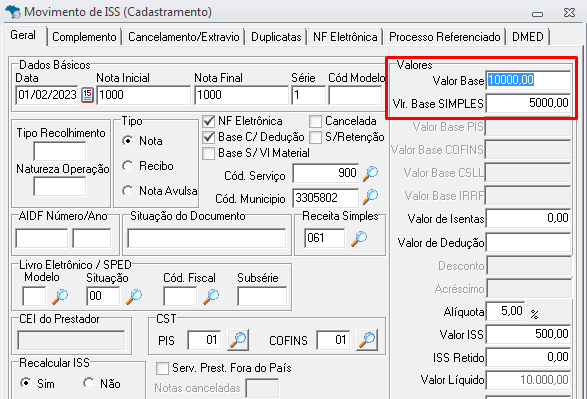This screenshot has width=587, height=399.
Task: Close the Movimento de ISS window
Action: [x=569, y=13]
